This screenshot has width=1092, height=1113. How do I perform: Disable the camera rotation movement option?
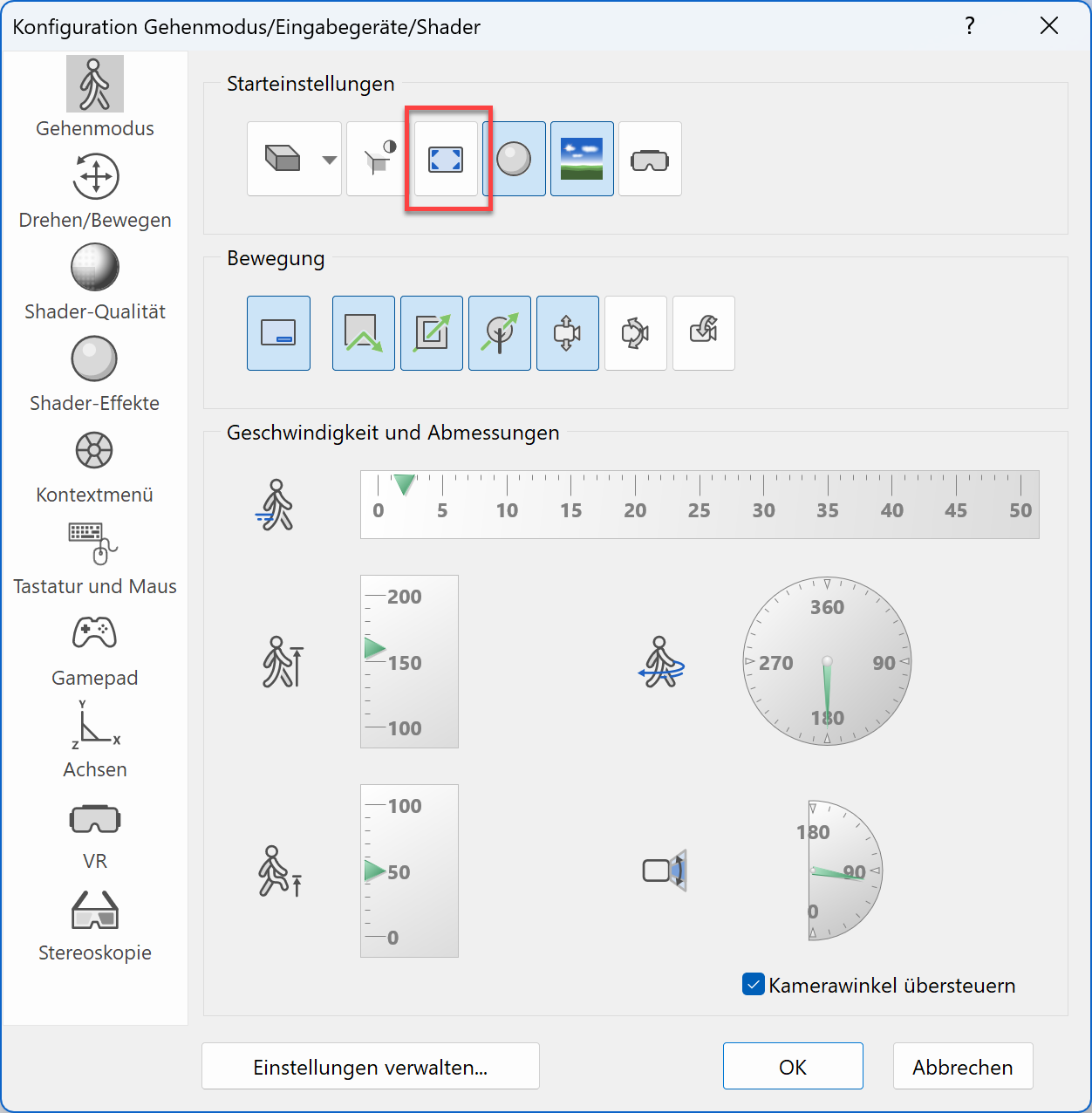click(636, 332)
